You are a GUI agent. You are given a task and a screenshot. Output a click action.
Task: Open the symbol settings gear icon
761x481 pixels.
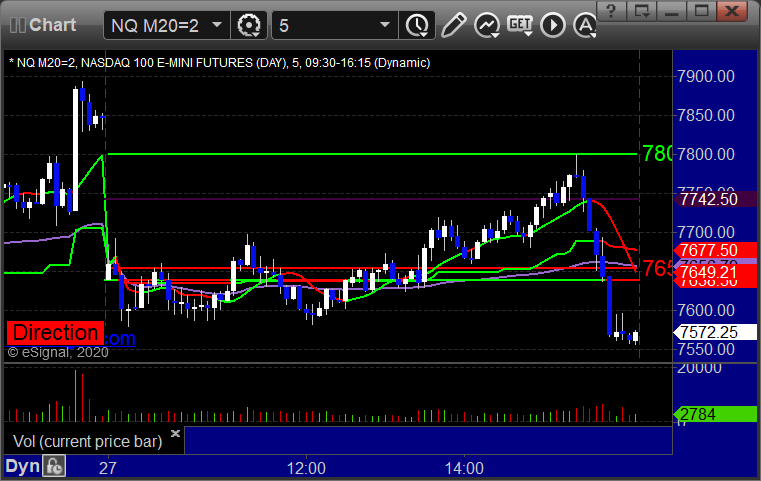pyautogui.click(x=248, y=25)
